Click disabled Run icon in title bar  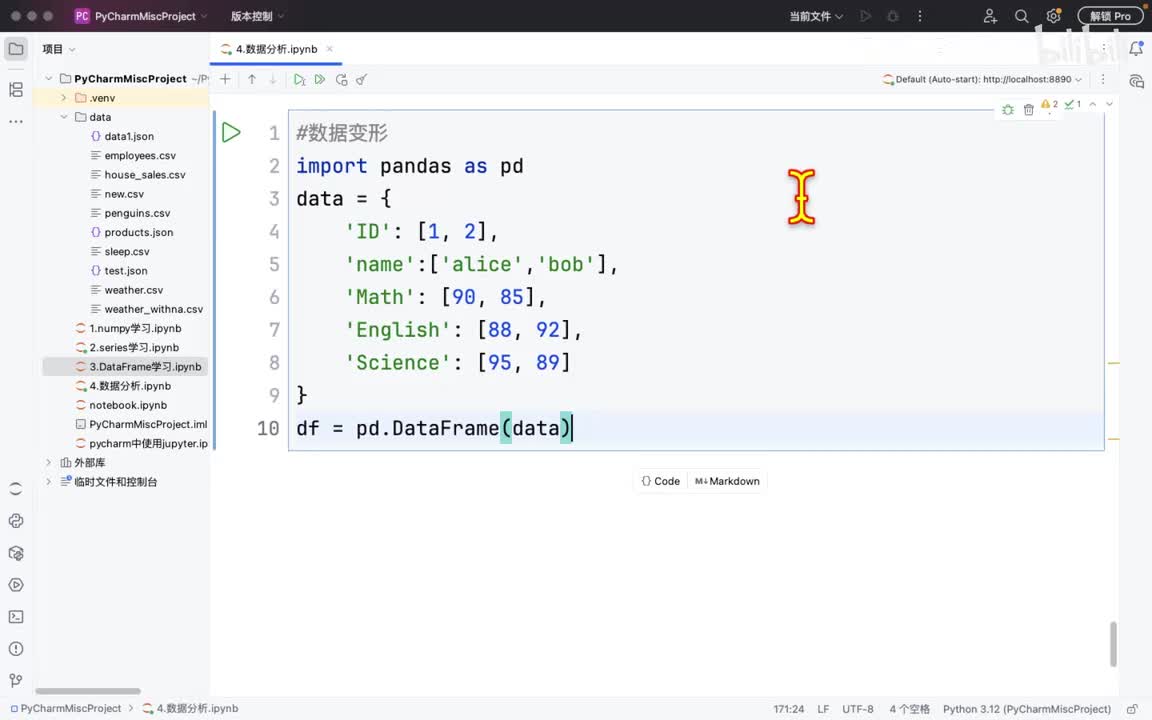(865, 16)
